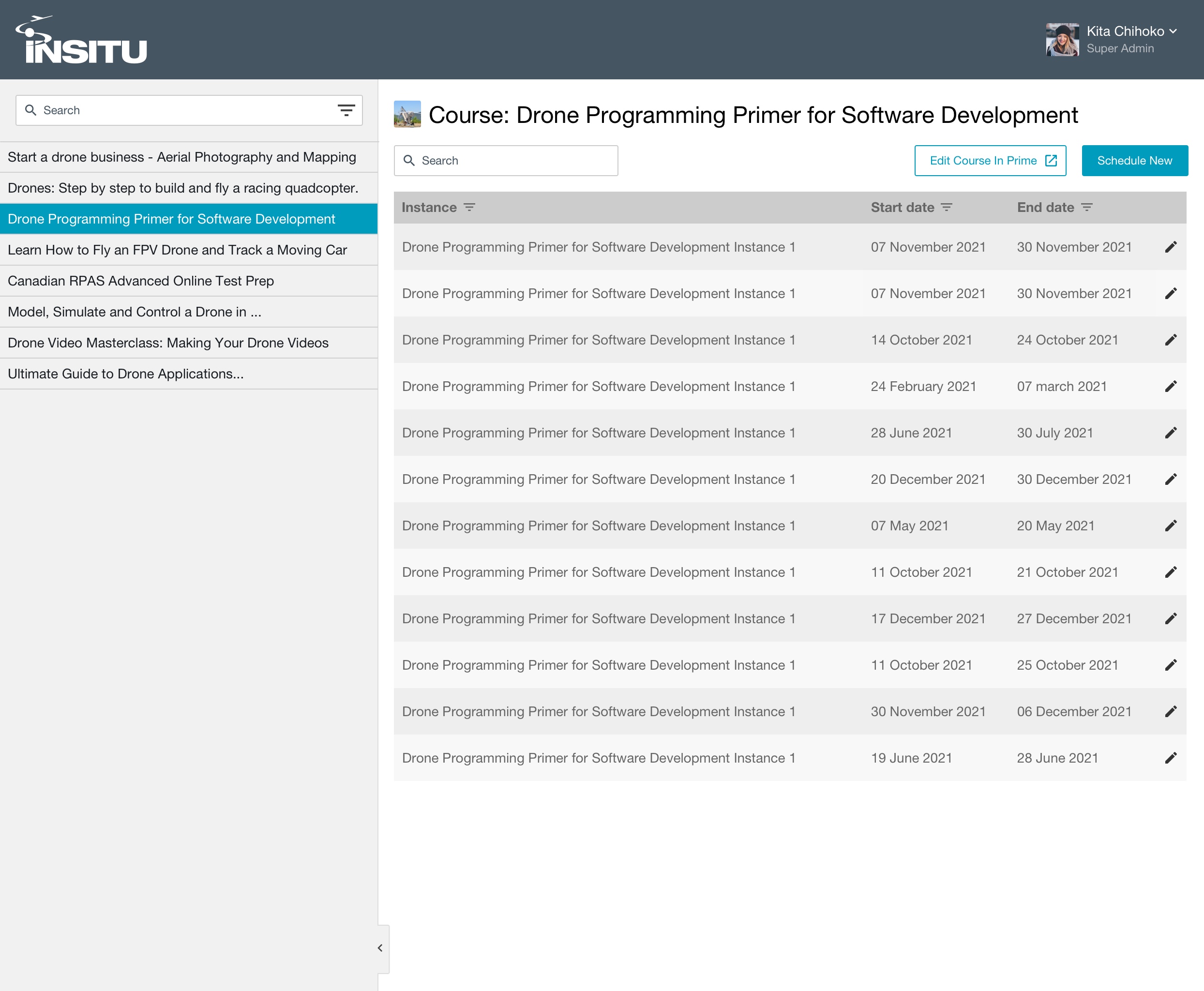Open Ultimate Guide to Drone Applications course

[188, 374]
